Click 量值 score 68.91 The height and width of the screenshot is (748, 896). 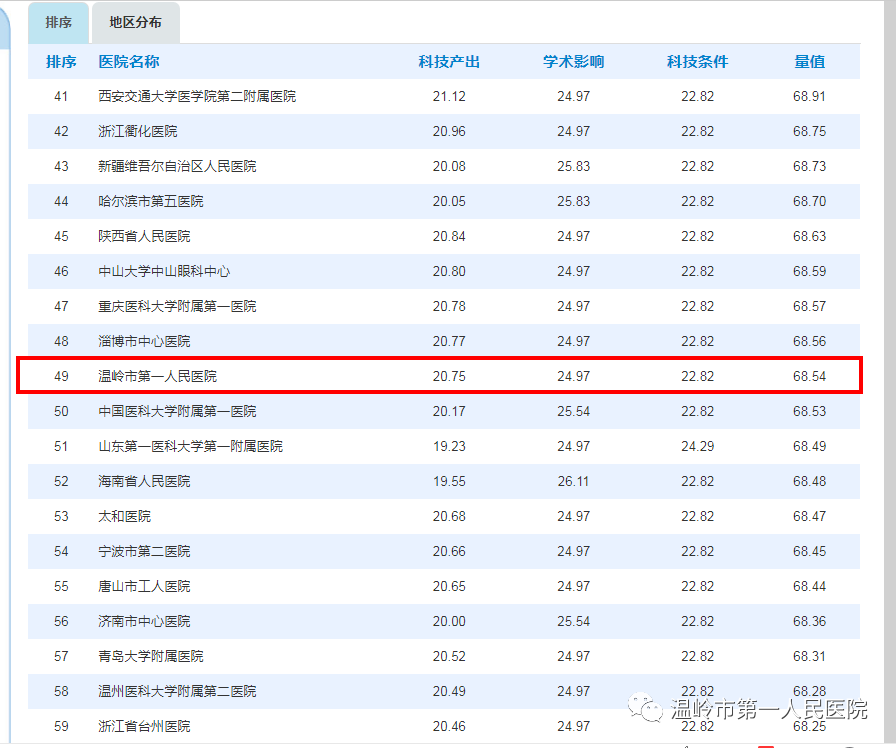[x=809, y=97]
